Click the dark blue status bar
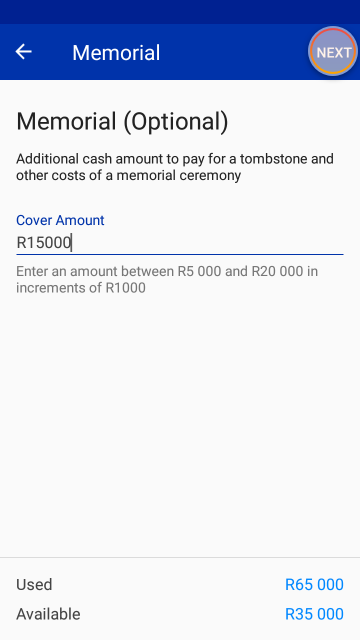360x640 pixels. (x=180, y=12)
